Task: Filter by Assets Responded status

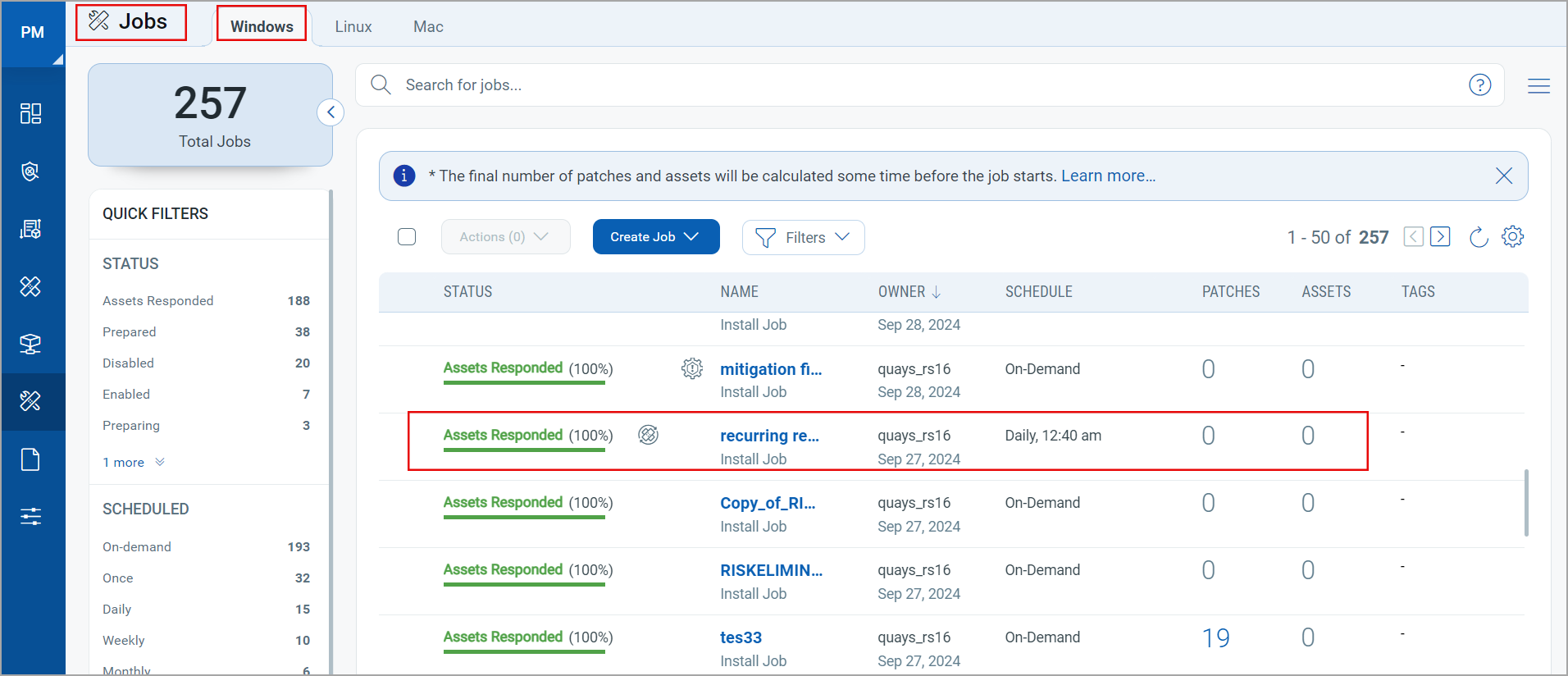Action: (158, 301)
